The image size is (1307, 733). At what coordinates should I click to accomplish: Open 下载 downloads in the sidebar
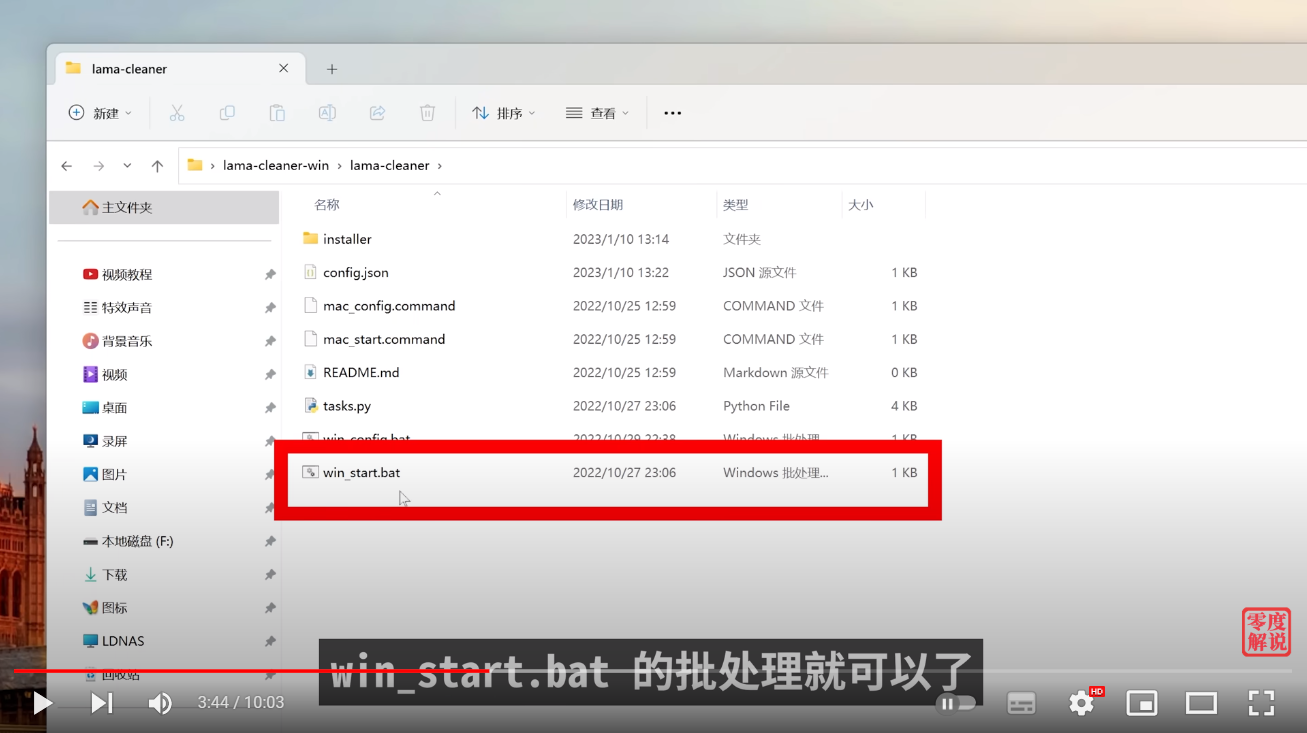click(105, 575)
